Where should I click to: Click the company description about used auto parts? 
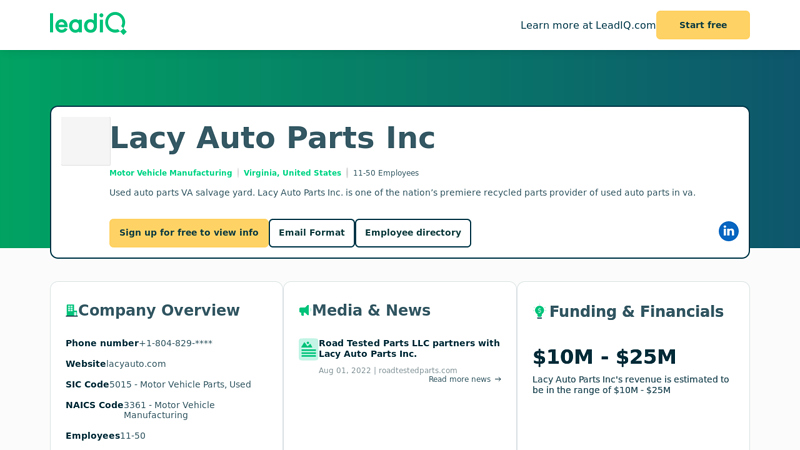[x=402, y=192]
